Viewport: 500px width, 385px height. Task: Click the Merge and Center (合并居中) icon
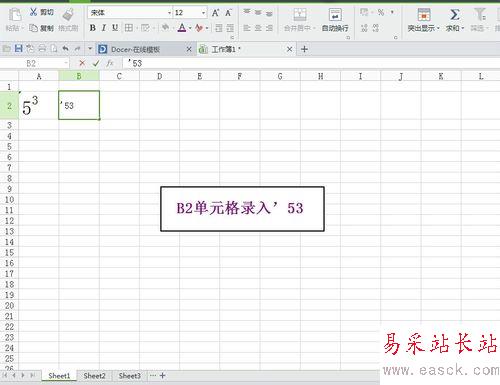coord(300,15)
